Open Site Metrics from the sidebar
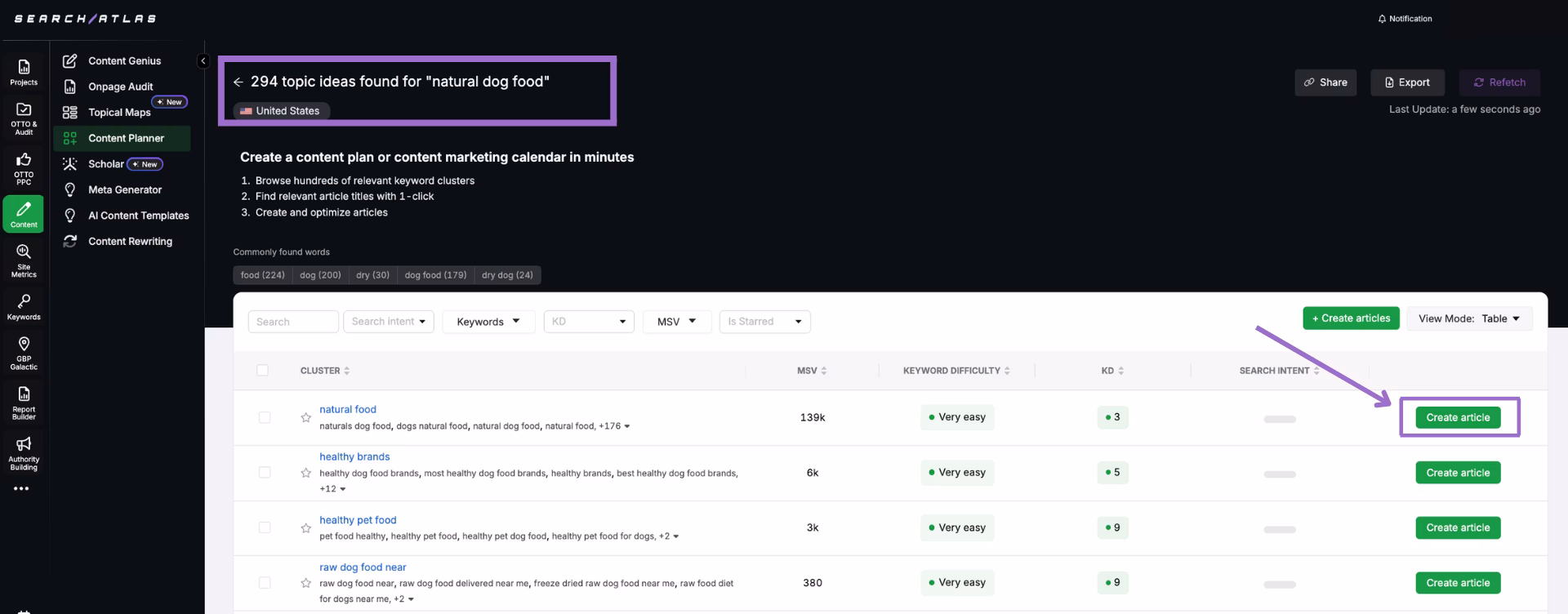 click(x=24, y=260)
